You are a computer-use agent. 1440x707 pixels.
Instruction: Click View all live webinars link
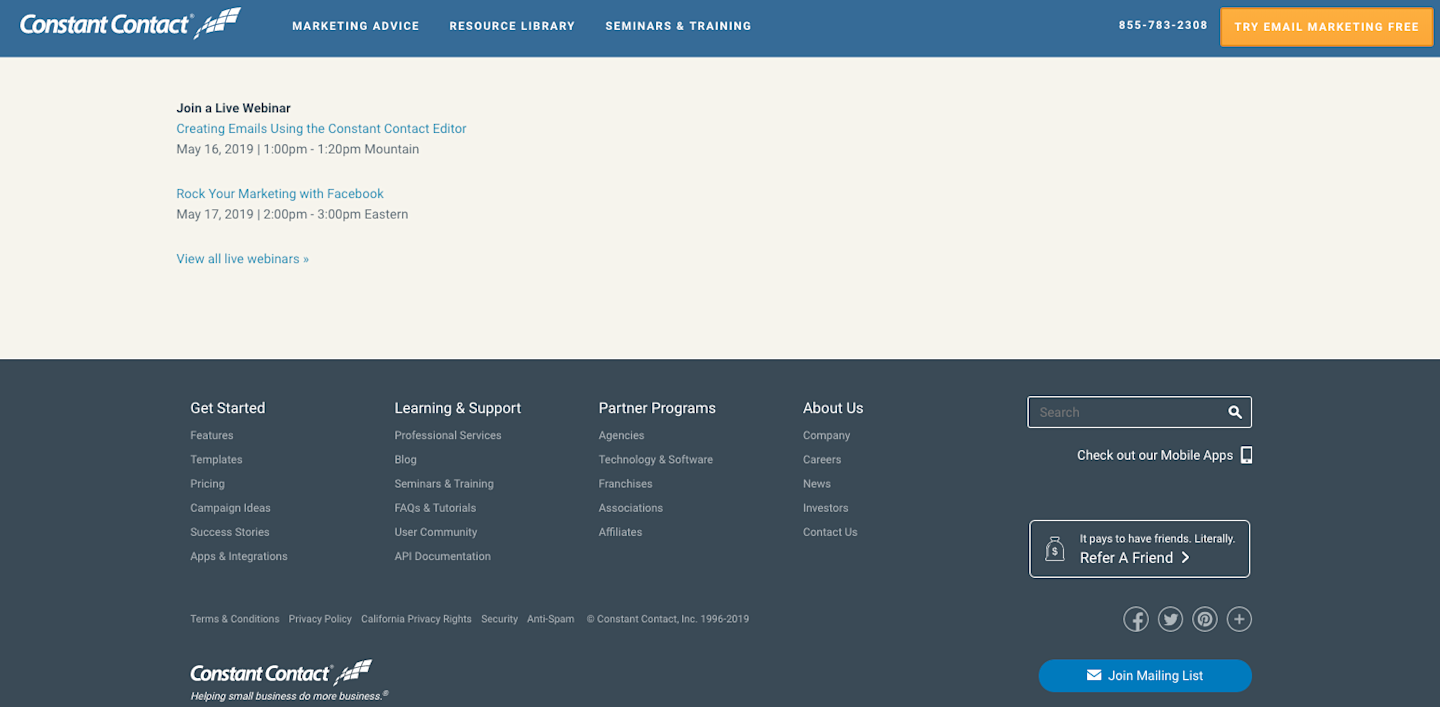pyautogui.click(x=242, y=259)
